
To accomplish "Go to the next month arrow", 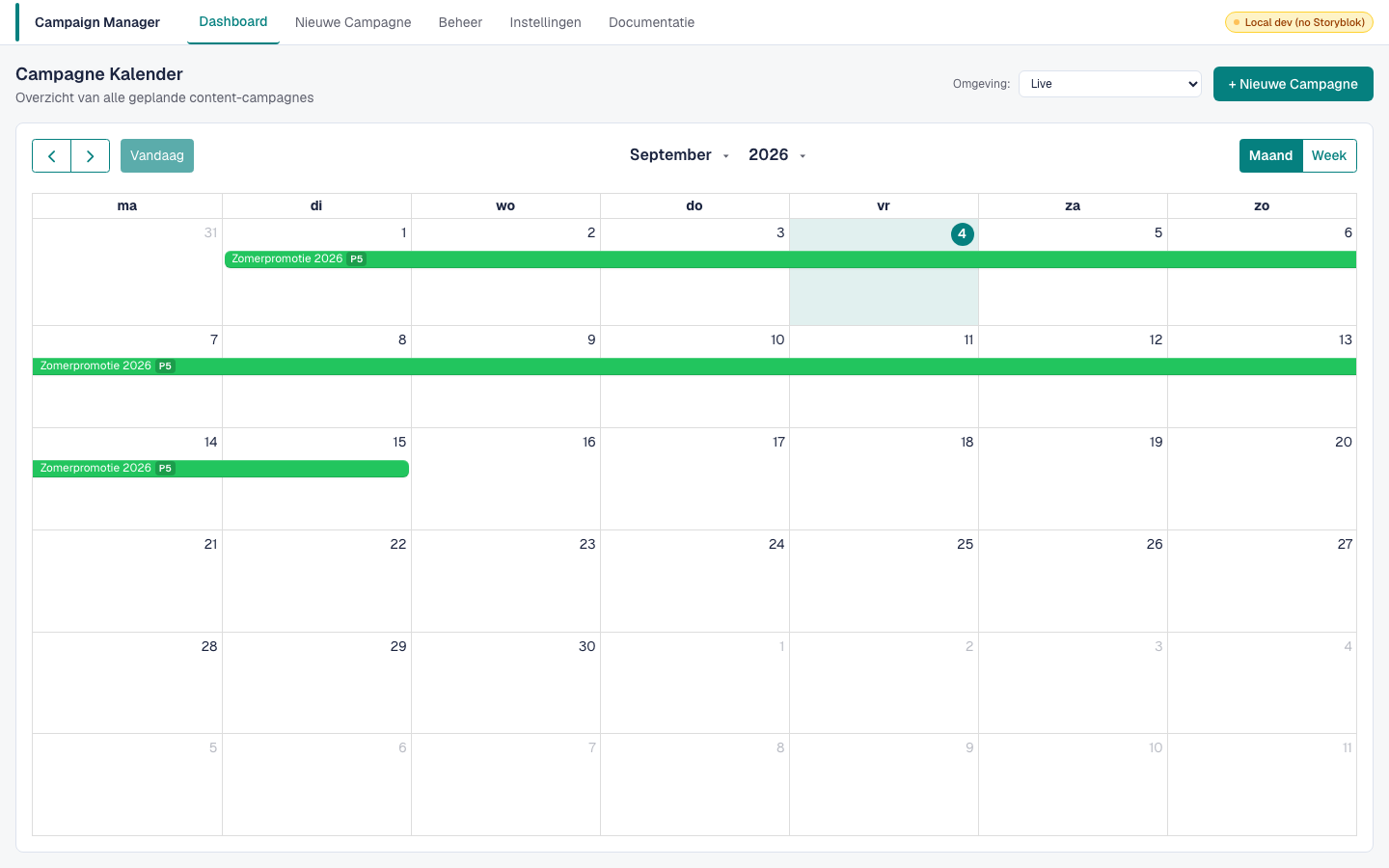I will pyautogui.click(x=91, y=155).
